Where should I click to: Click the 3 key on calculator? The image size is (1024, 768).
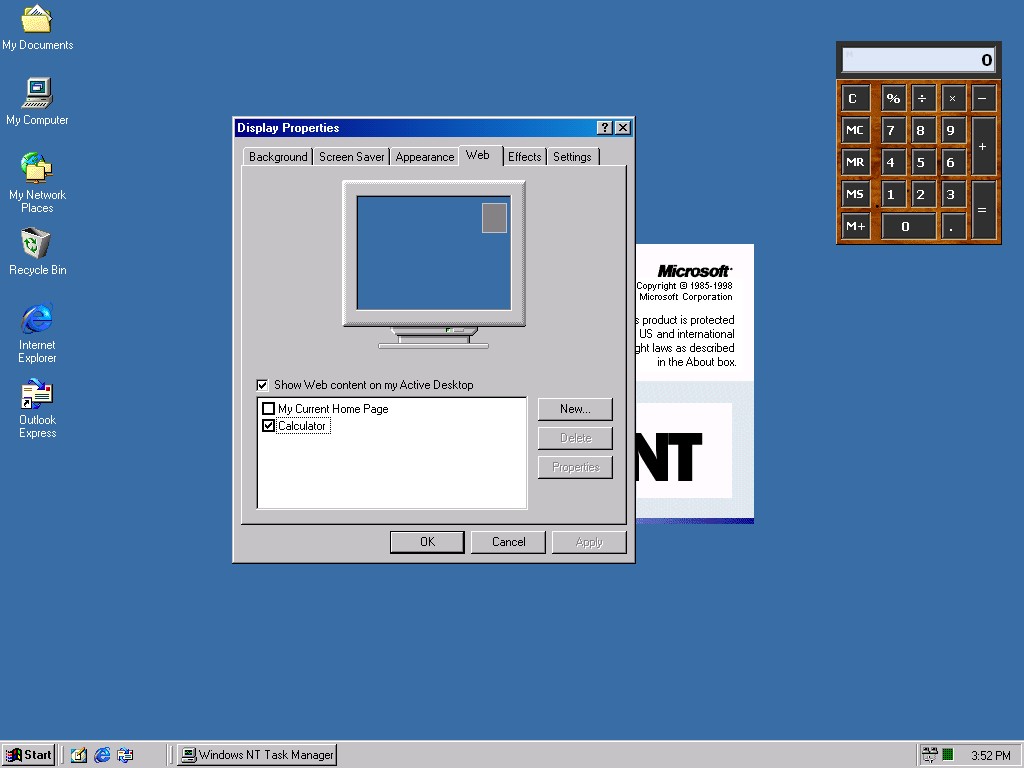click(x=952, y=194)
